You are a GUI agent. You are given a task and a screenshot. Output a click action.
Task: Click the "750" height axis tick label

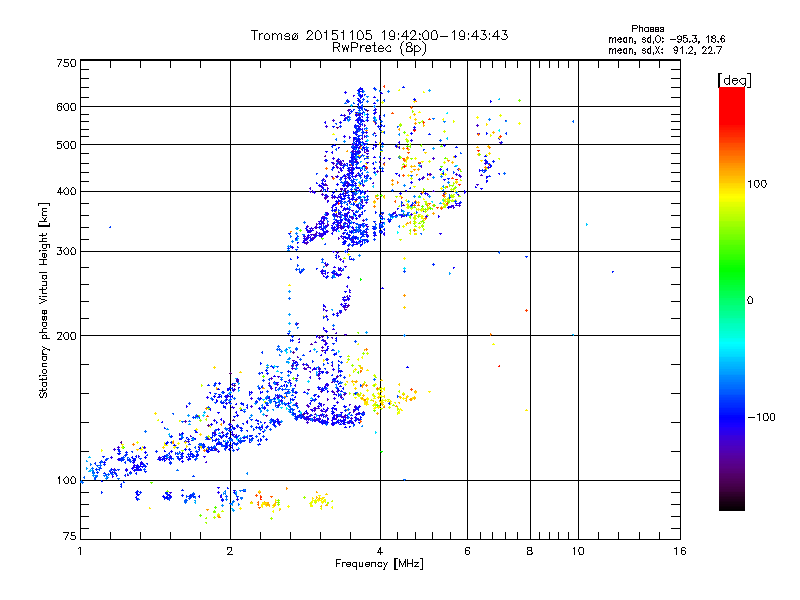(66, 63)
